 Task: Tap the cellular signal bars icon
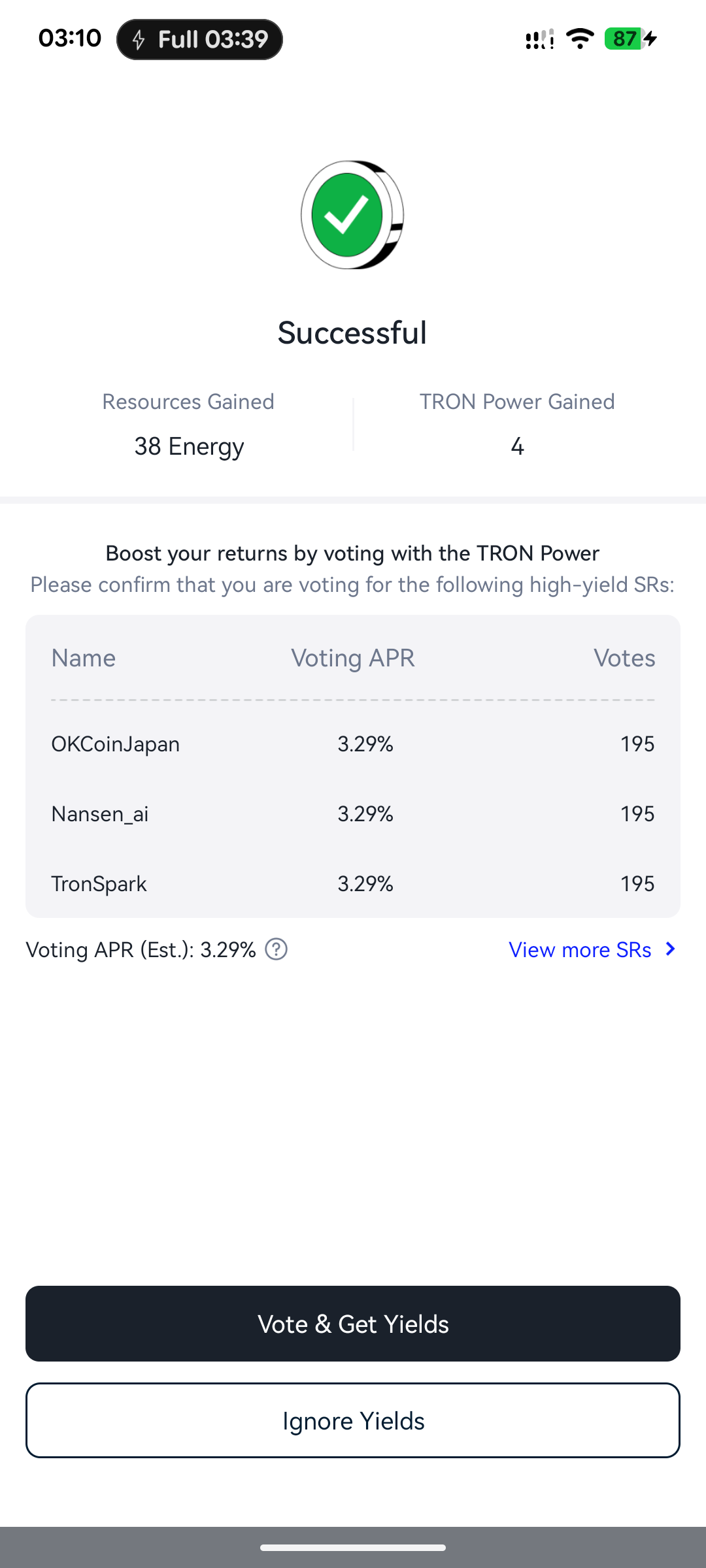pyautogui.click(x=540, y=39)
